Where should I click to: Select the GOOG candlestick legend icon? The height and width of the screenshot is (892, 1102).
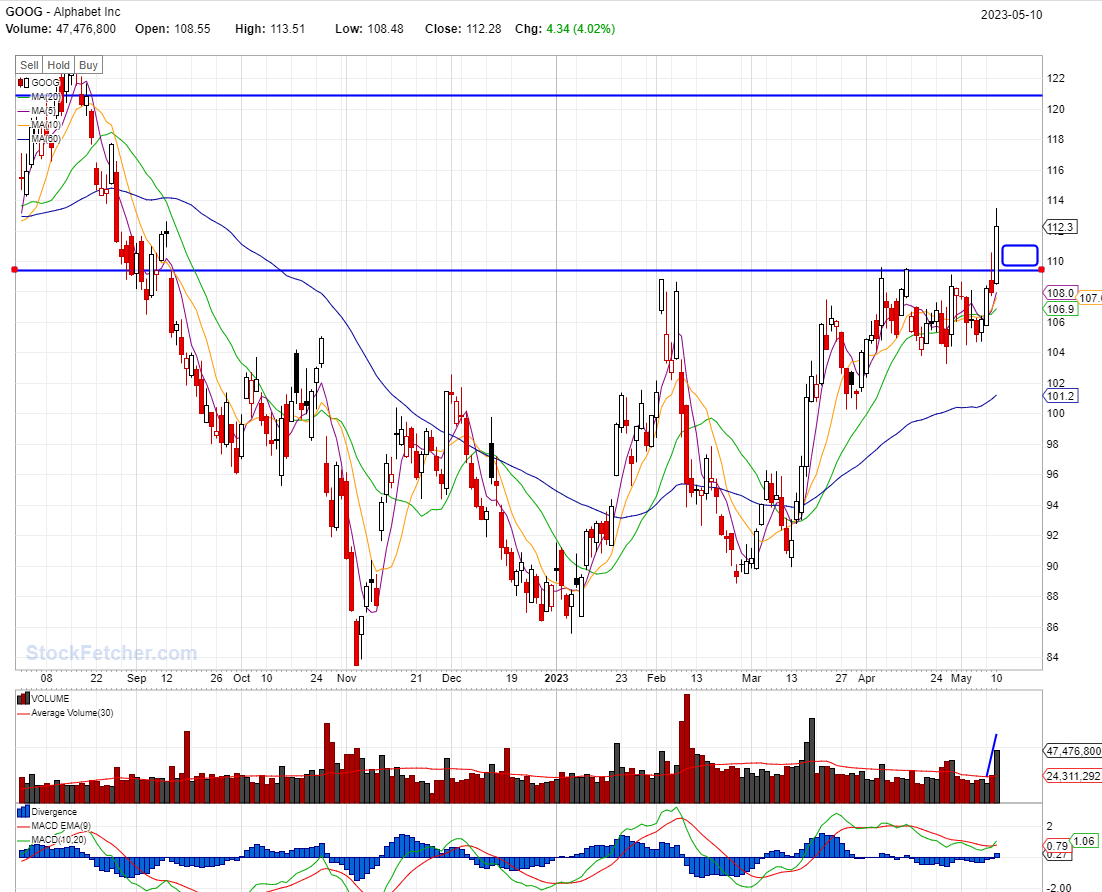coord(23,83)
